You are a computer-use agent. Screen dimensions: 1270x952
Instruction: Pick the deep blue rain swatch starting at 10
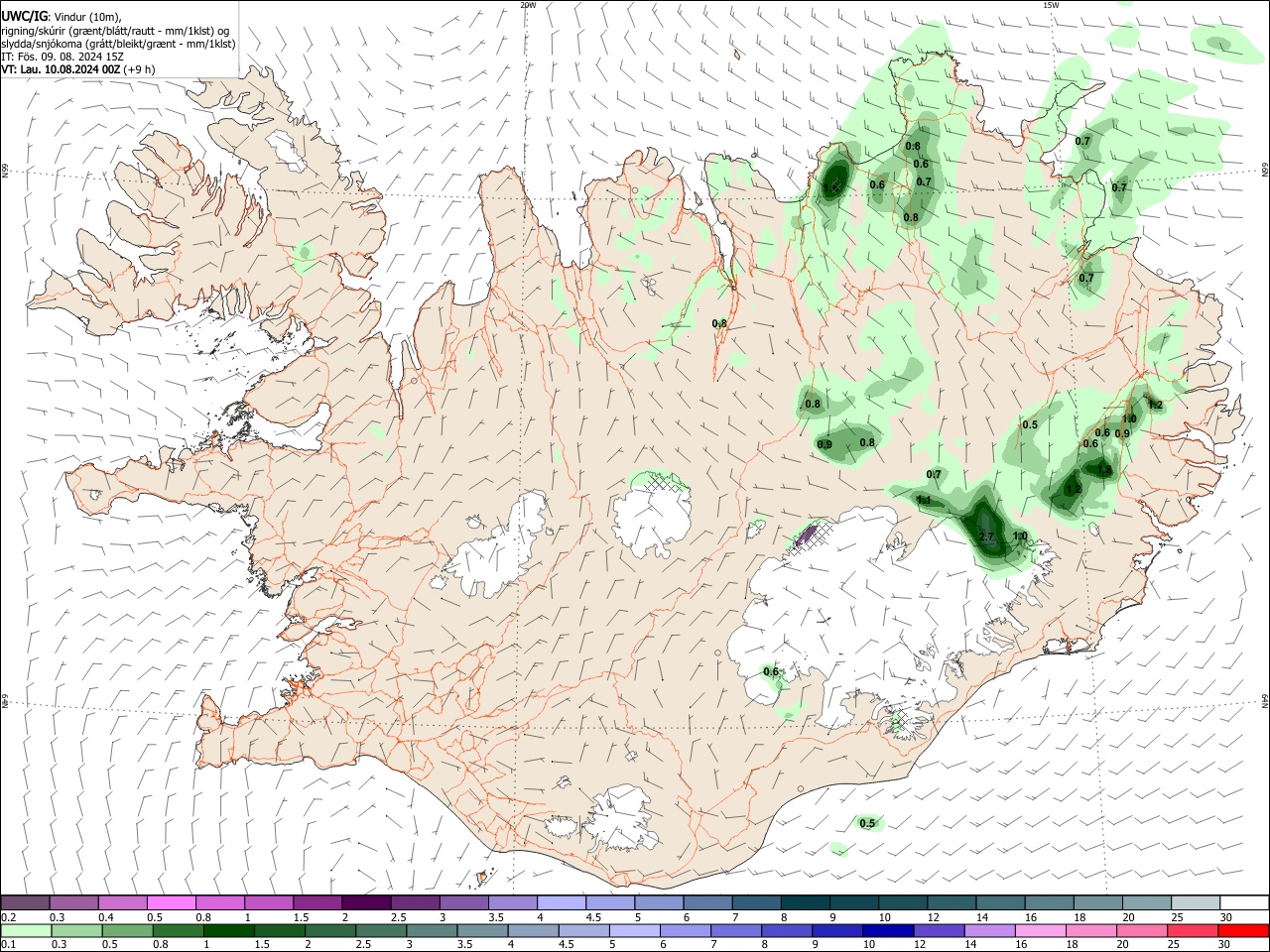[x=888, y=930]
